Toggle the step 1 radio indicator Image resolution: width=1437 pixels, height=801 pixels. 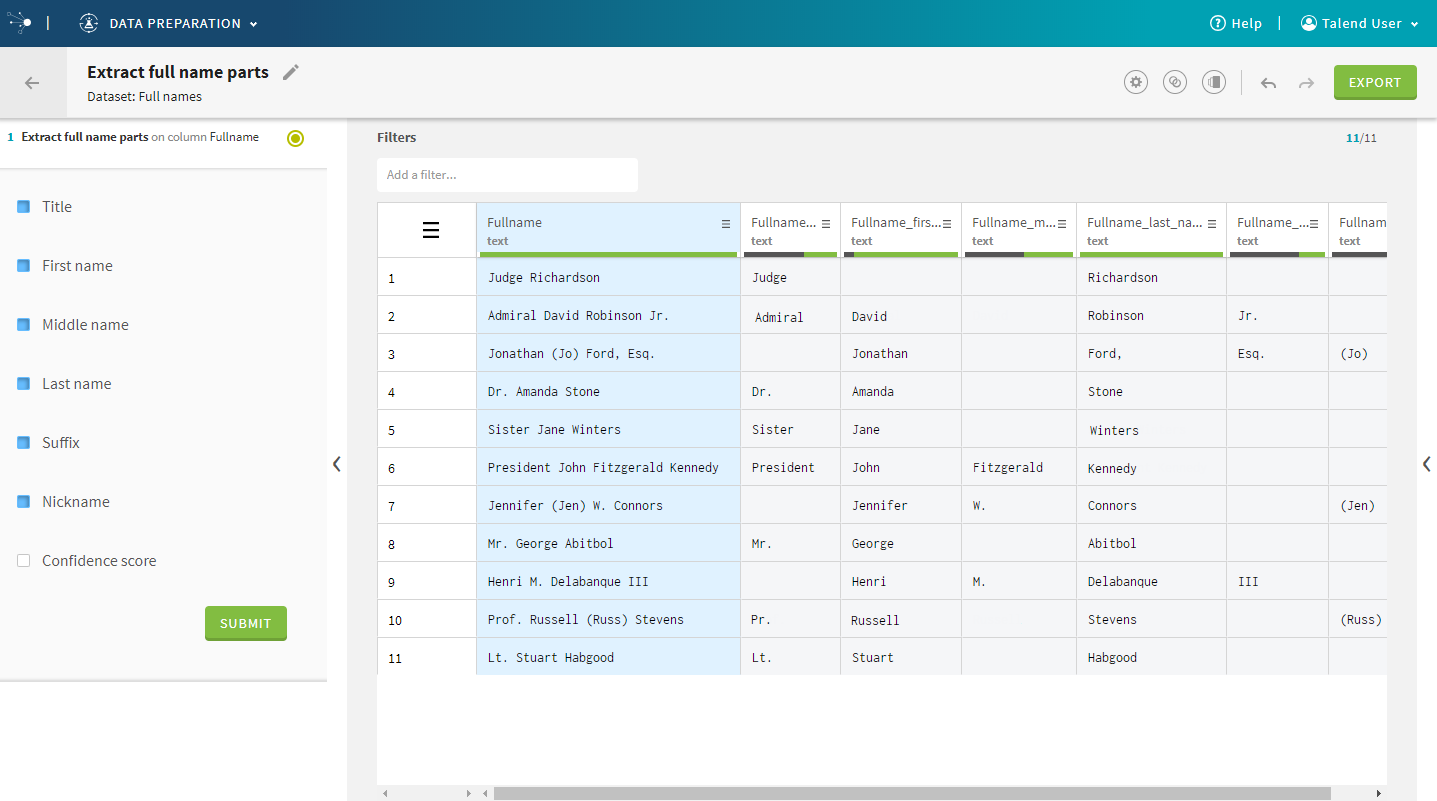pyautogui.click(x=295, y=138)
